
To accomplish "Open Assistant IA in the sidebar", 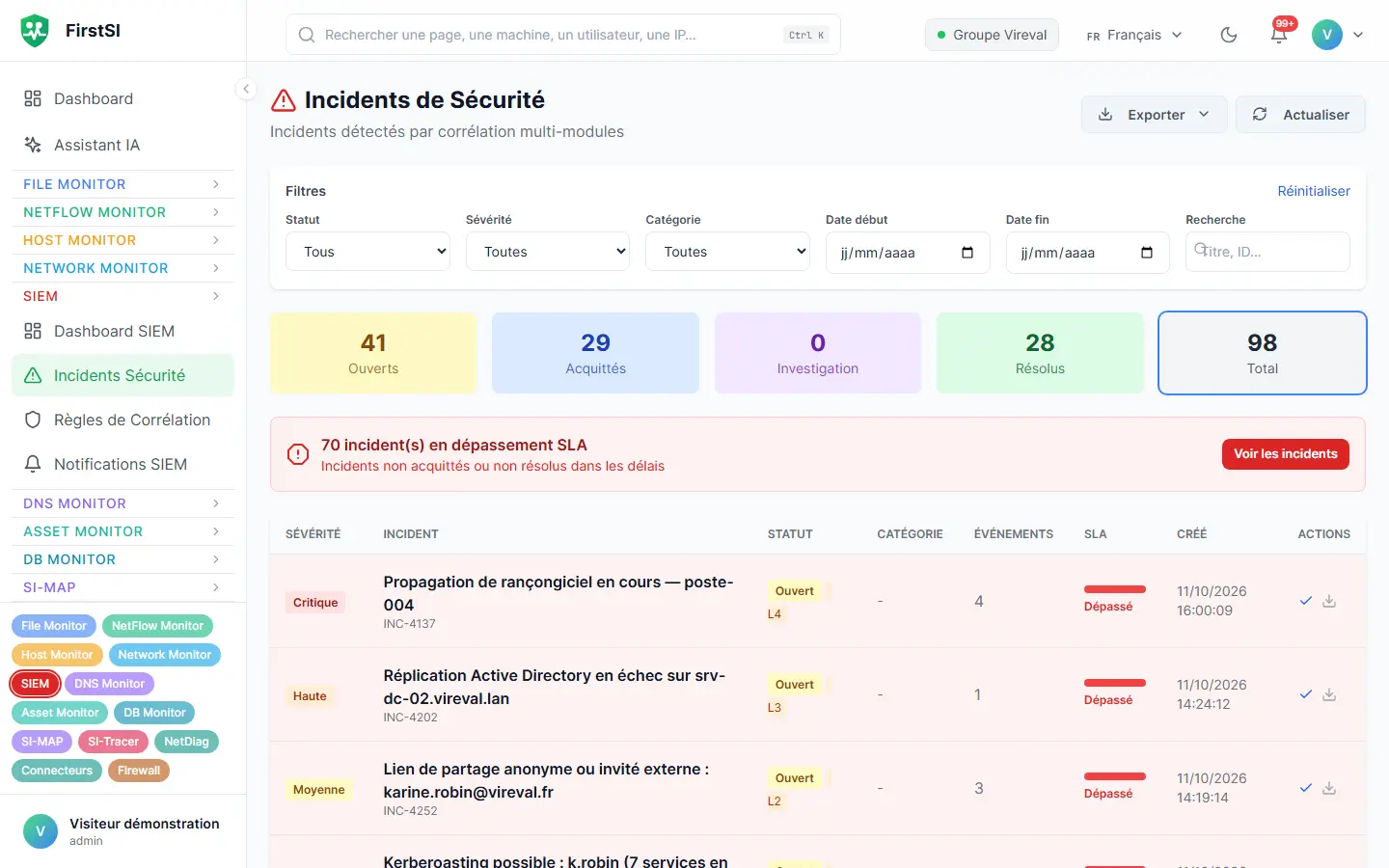I will (123, 145).
